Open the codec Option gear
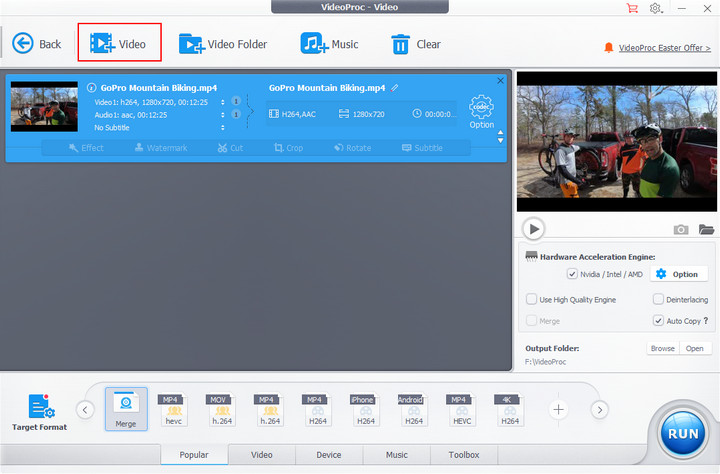Image resolution: width=720 pixels, height=474 pixels. [x=481, y=112]
